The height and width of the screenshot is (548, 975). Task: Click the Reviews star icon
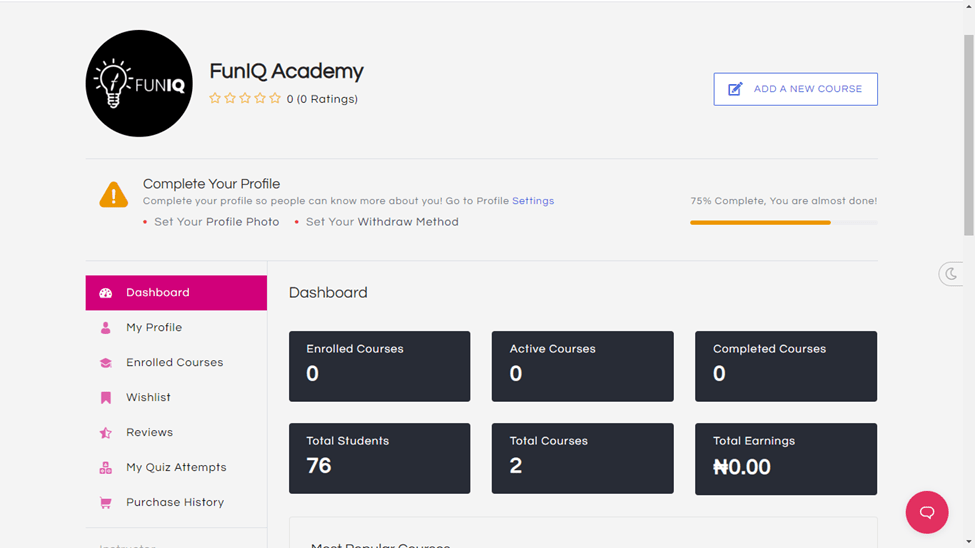point(106,432)
